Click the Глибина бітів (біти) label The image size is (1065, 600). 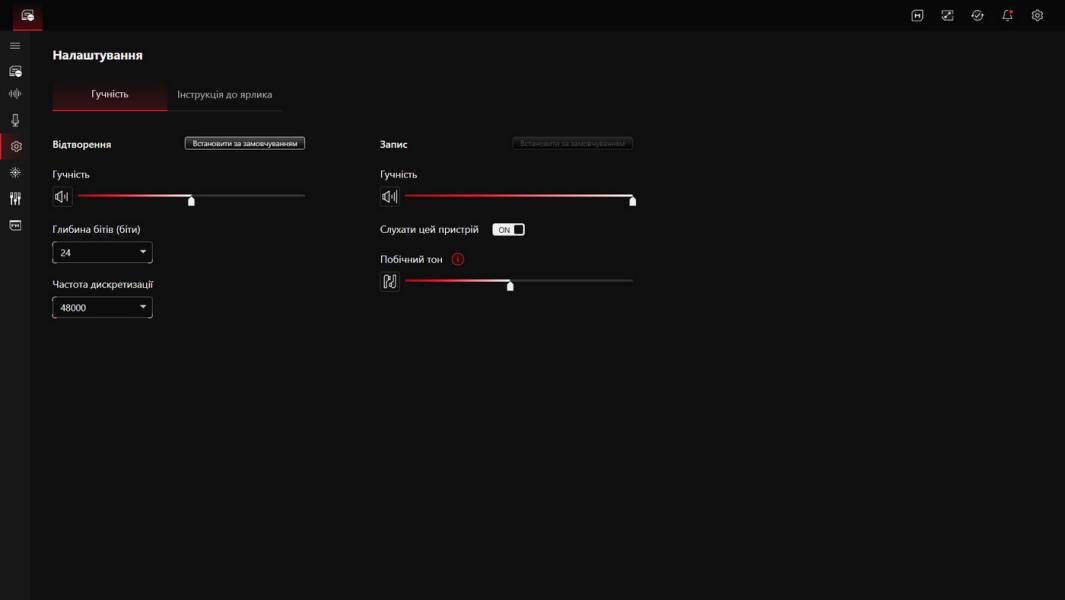(96, 230)
